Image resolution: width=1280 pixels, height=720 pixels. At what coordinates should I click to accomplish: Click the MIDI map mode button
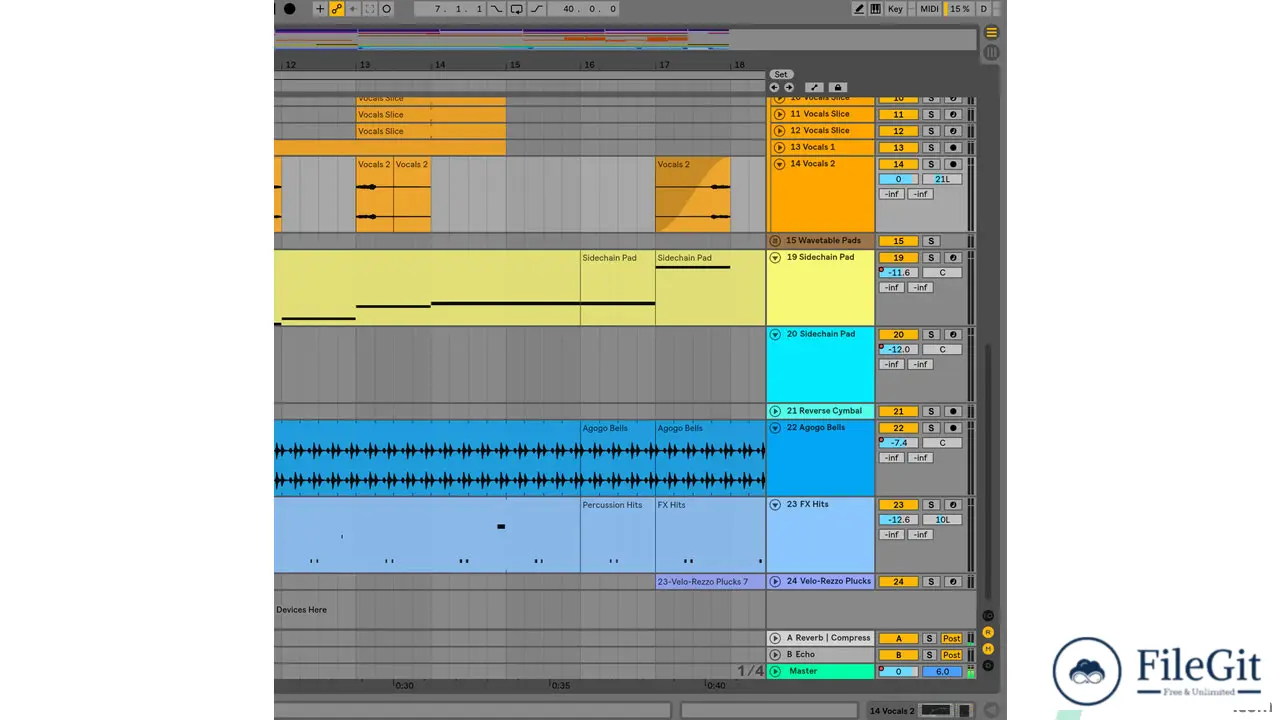click(x=929, y=9)
